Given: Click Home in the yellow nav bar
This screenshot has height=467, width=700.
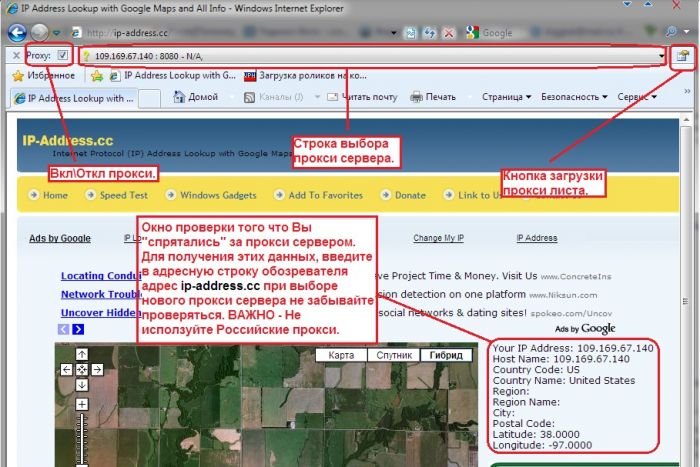Looking at the screenshot, I should pyautogui.click(x=48, y=196).
